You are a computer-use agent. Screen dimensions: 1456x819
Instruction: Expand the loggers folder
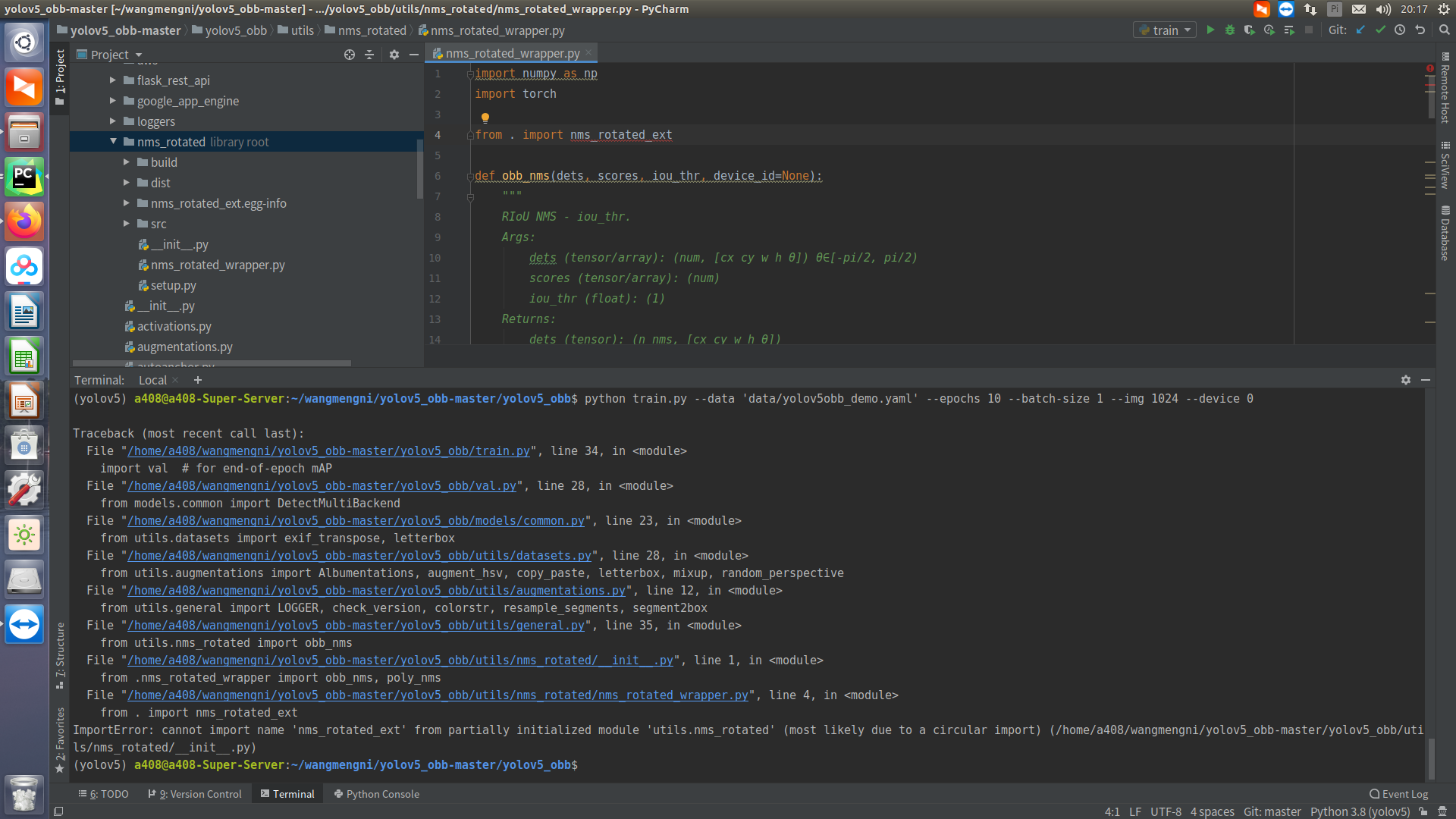(x=113, y=121)
